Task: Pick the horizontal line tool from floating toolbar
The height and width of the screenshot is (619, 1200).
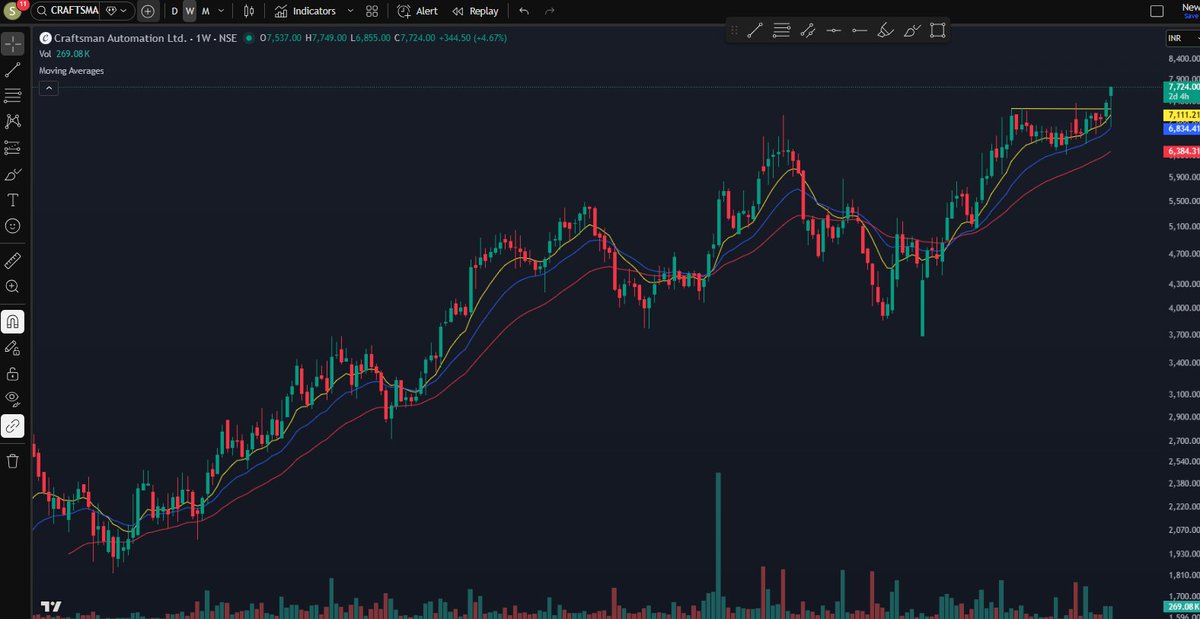Action: tap(833, 31)
